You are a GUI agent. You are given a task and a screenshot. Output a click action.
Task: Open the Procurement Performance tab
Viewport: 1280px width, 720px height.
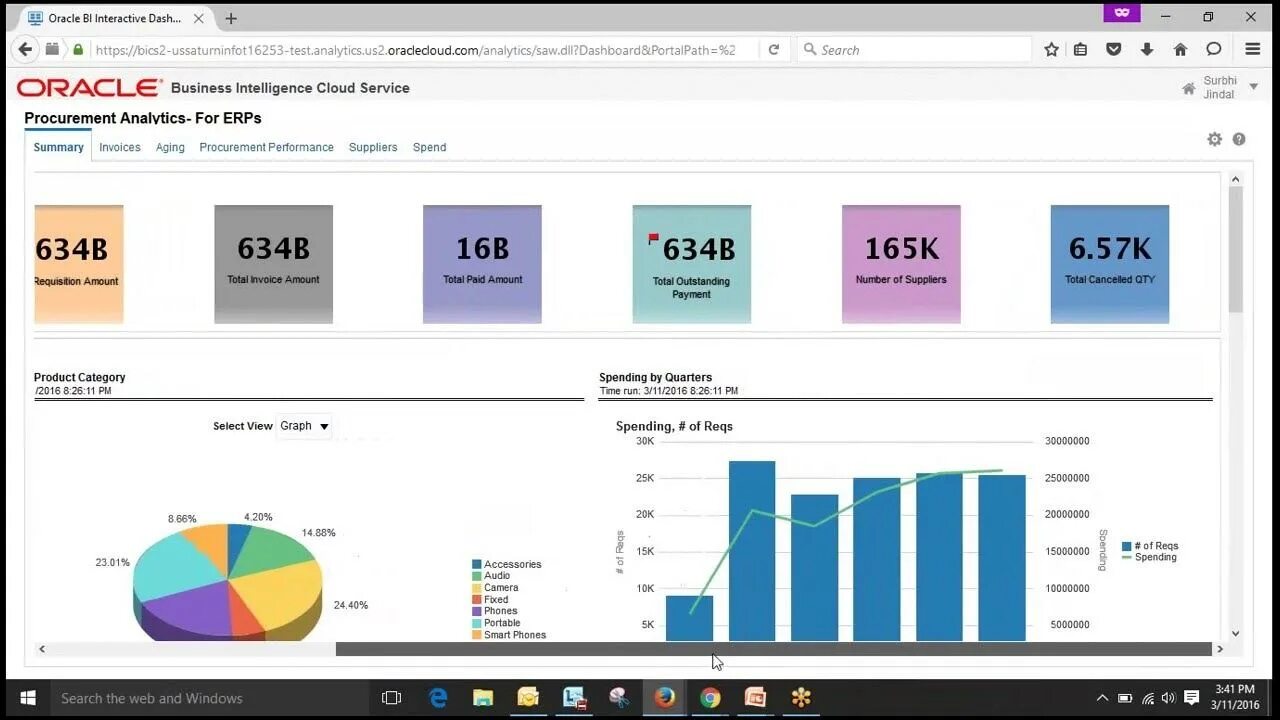(x=266, y=147)
